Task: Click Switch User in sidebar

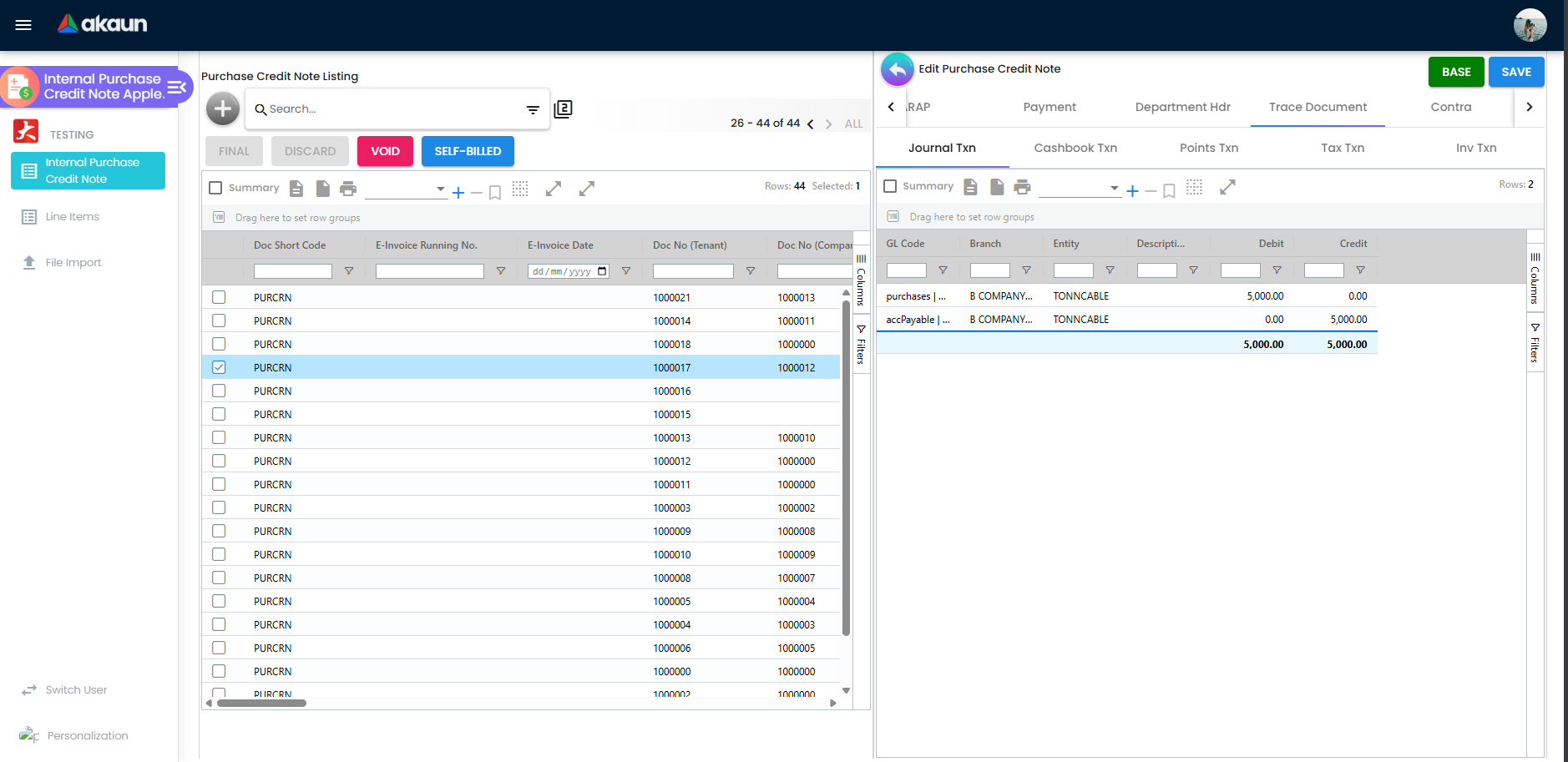Action: (x=76, y=690)
